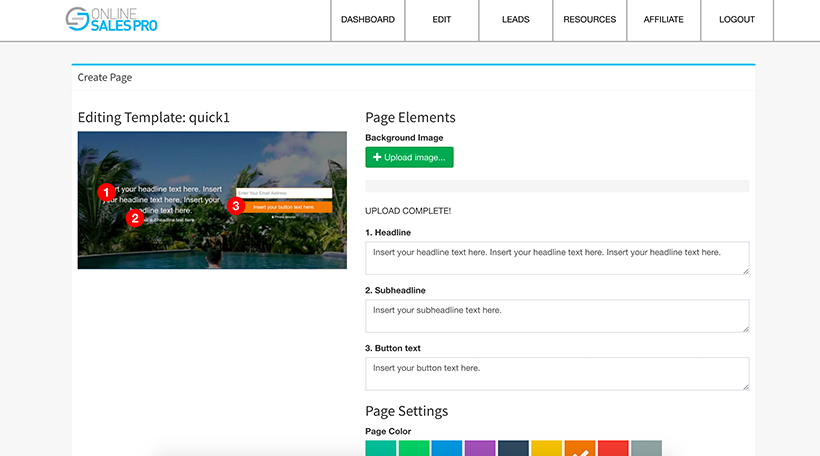Open the Dashboard menu item
820x456 pixels.
[x=367, y=20]
